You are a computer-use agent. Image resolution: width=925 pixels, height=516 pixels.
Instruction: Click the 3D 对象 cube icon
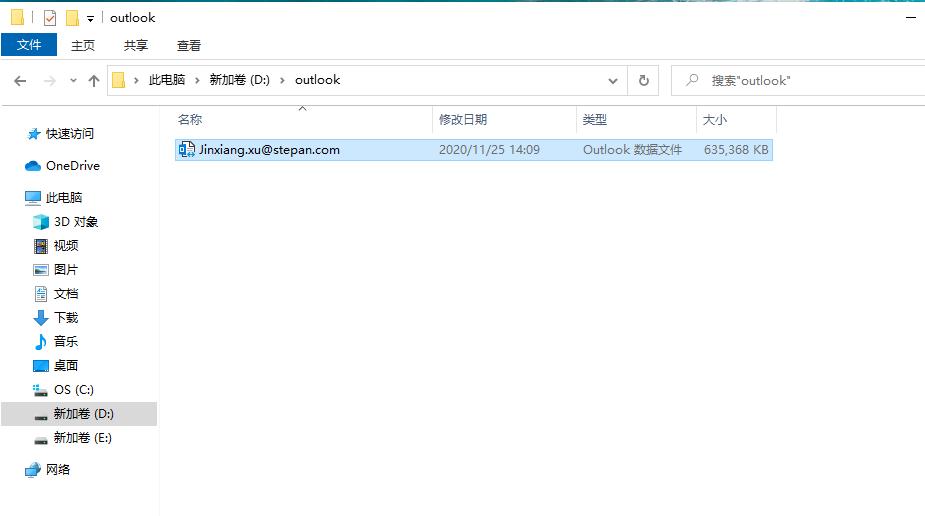pos(41,222)
